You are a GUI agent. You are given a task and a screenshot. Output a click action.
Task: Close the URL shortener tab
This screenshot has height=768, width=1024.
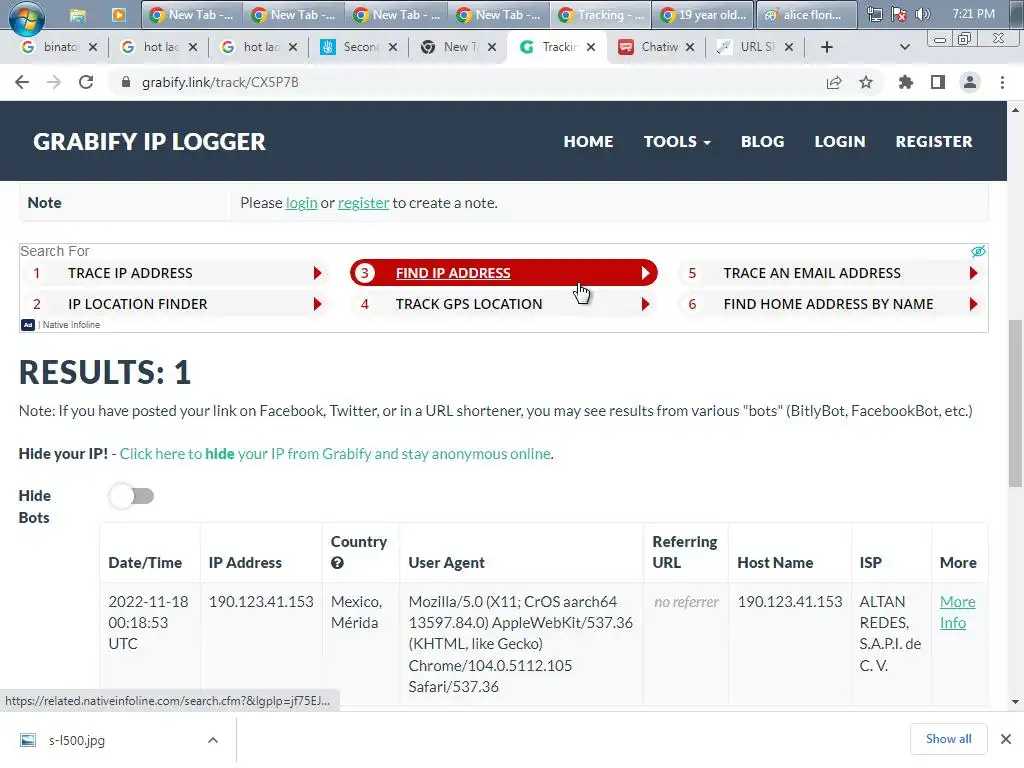click(x=789, y=47)
